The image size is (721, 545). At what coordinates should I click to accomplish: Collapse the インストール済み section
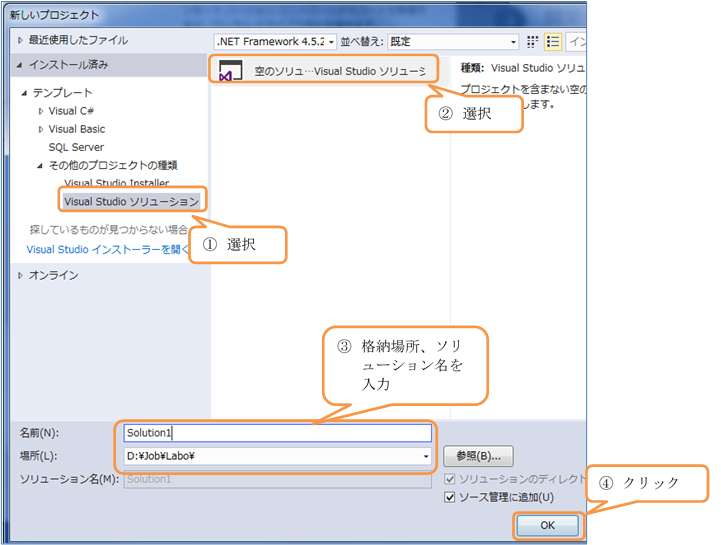coord(19,65)
